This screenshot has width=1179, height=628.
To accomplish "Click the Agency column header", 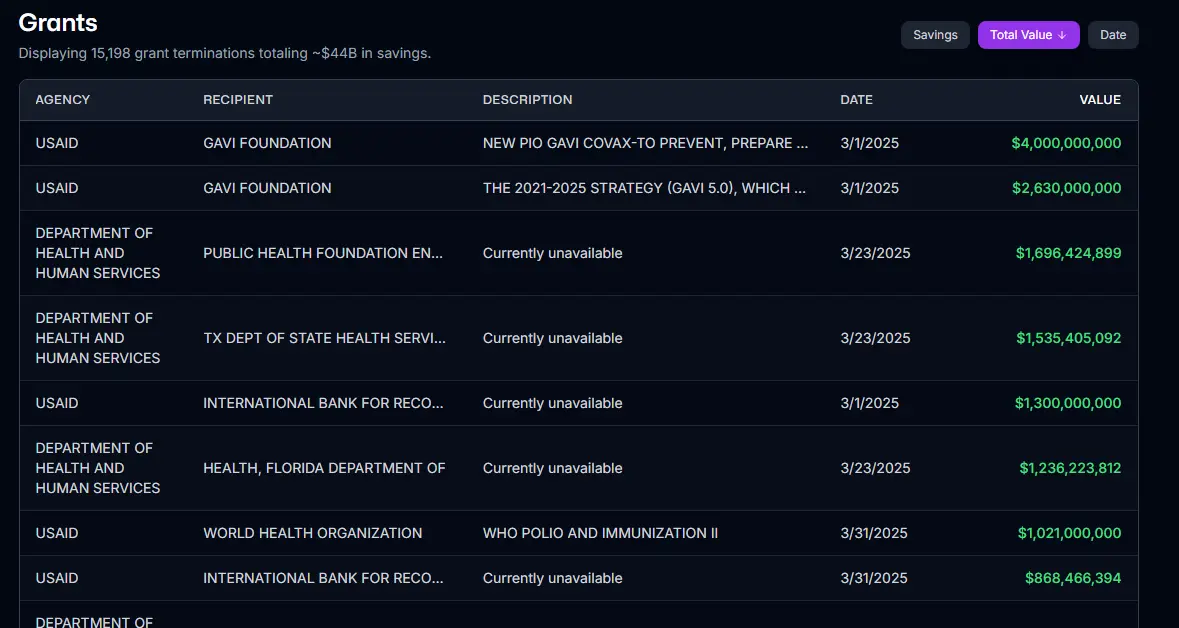I will [x=63, y=100].
